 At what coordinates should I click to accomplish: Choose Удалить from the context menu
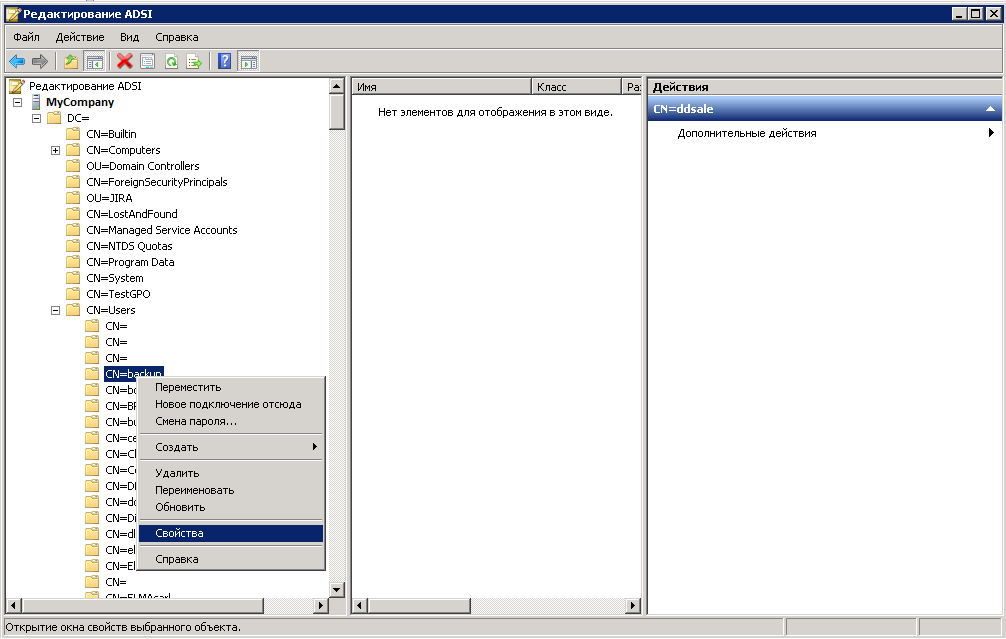coord(177,473)
